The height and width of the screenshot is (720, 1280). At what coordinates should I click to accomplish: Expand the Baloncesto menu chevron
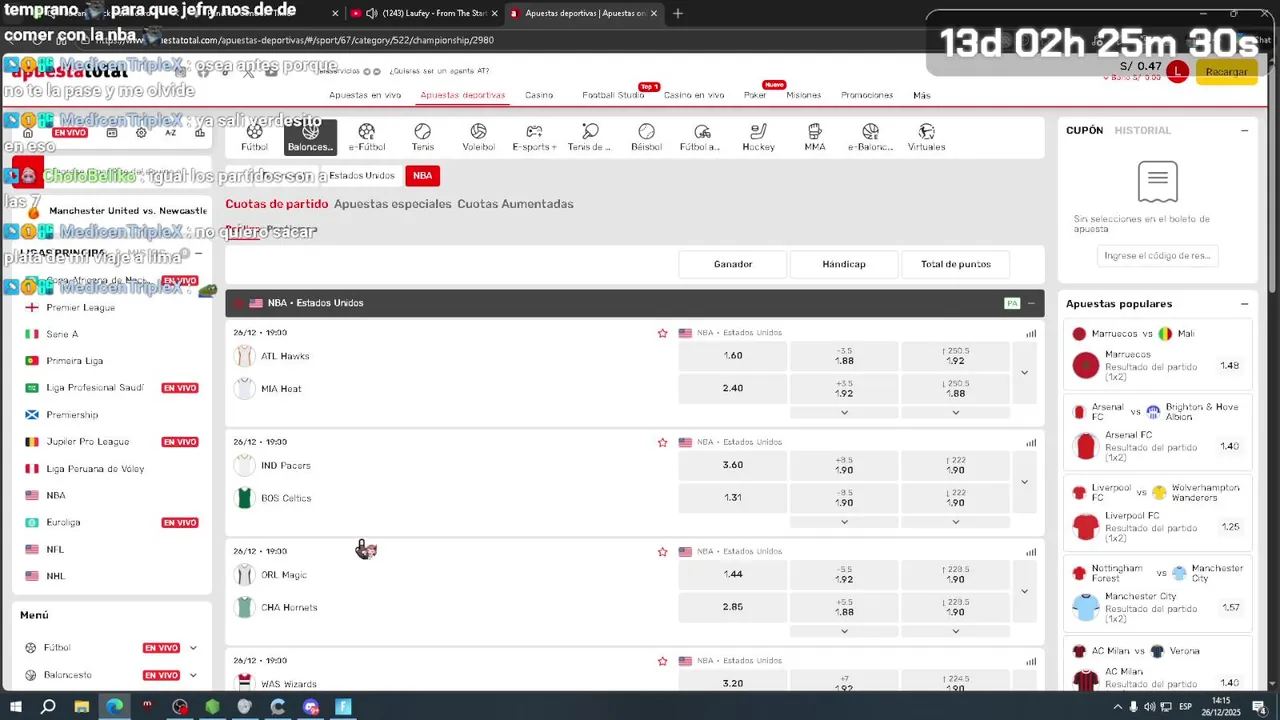[193, 675]
